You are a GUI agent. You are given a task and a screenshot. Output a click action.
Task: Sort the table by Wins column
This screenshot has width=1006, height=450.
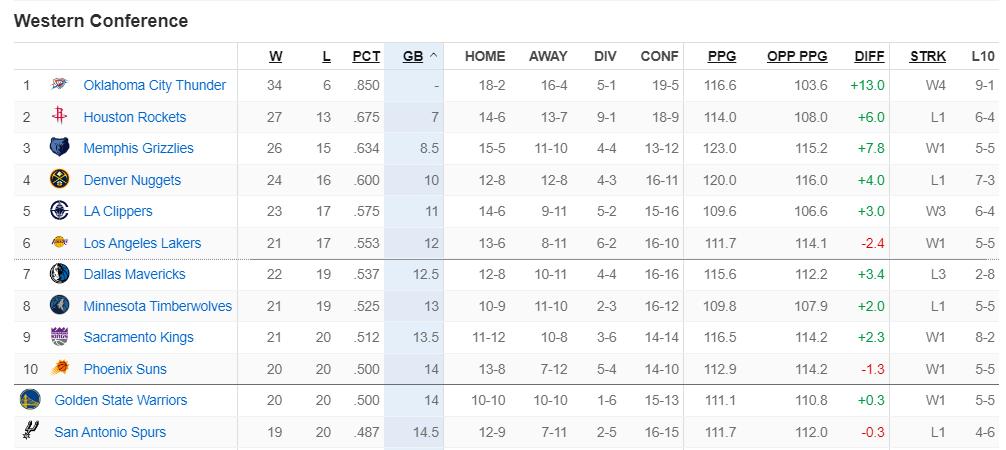coord(275,57)
